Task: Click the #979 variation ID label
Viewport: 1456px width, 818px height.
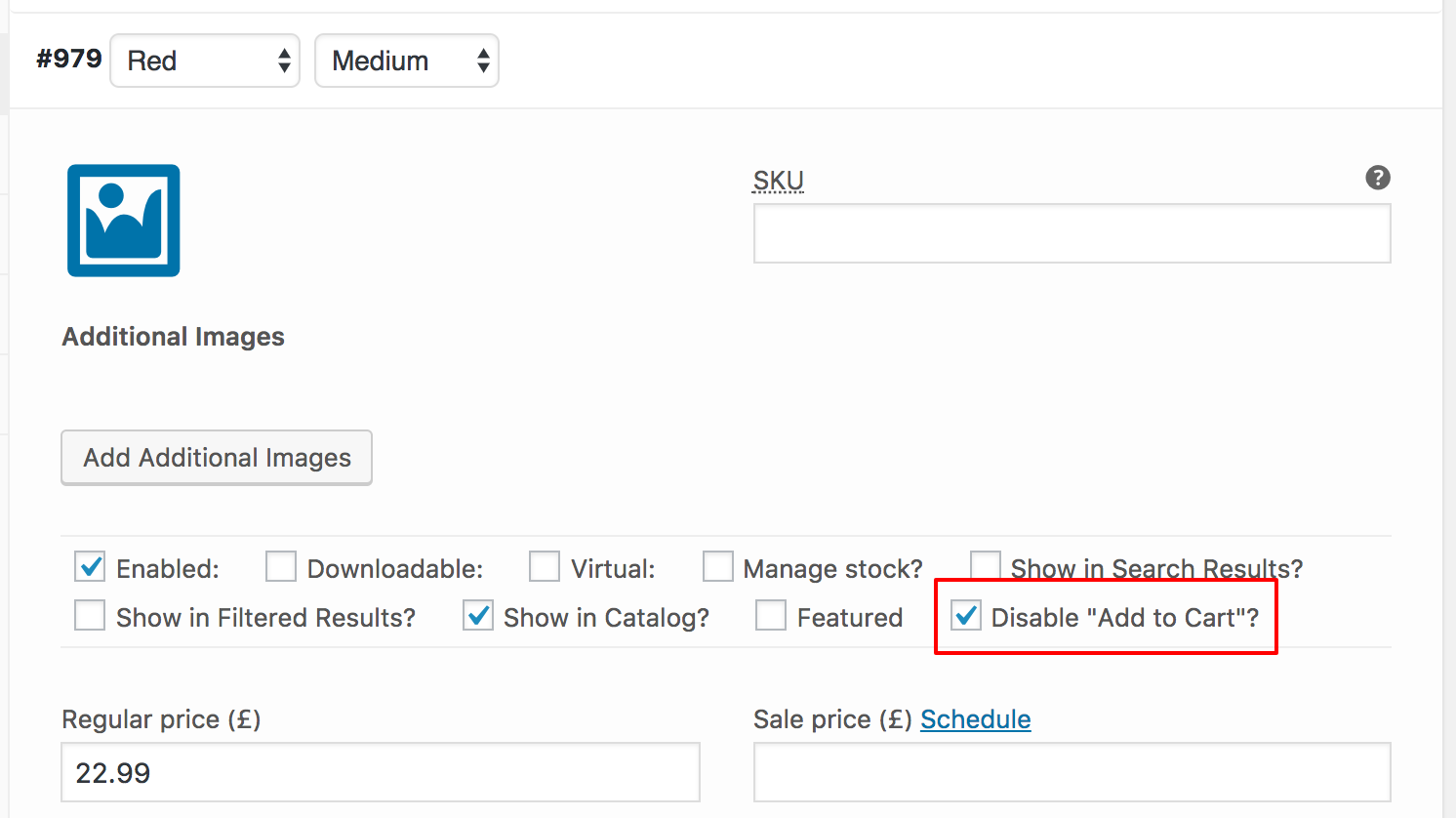Action: pos(68,59)
